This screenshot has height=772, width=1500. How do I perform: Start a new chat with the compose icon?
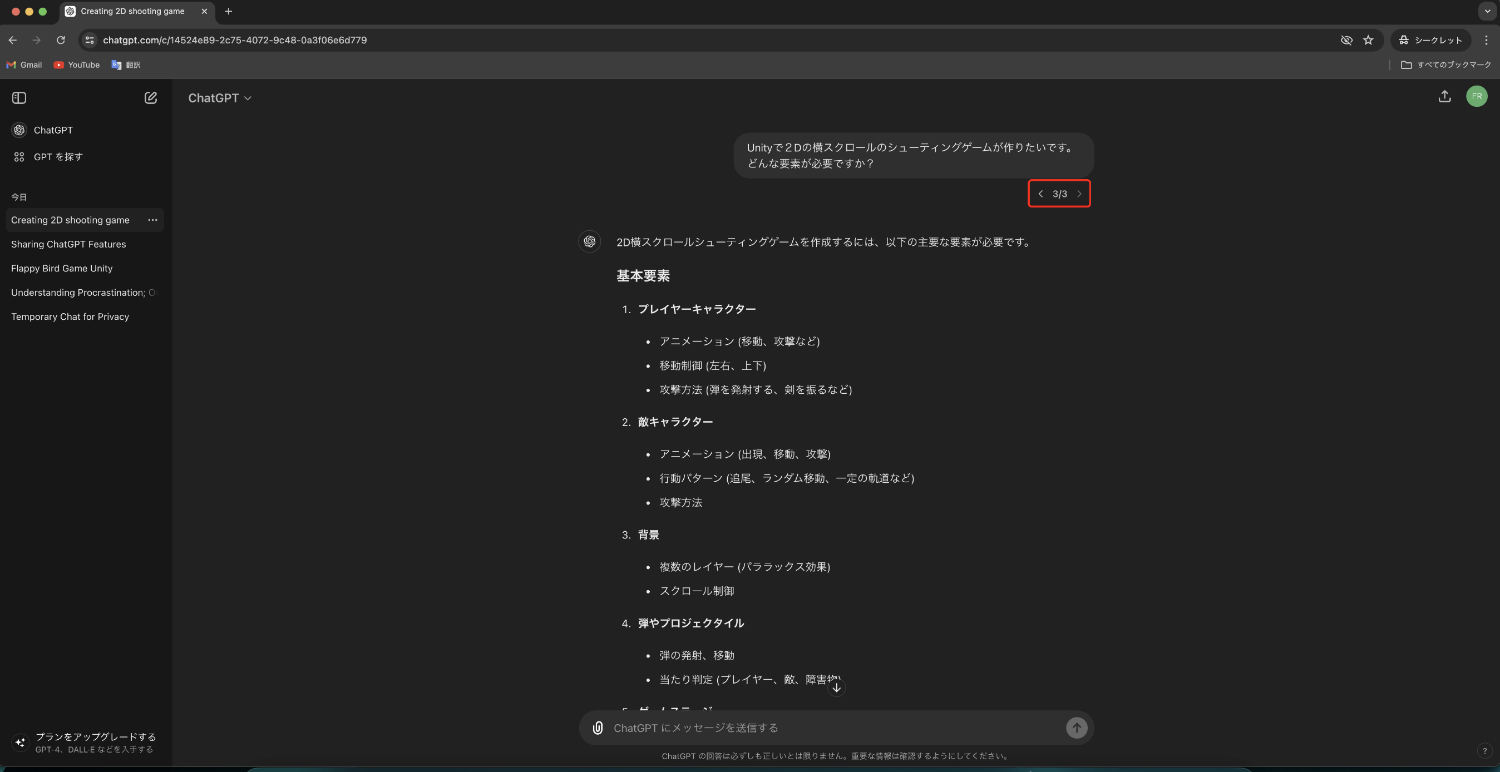tap(151, 98)
